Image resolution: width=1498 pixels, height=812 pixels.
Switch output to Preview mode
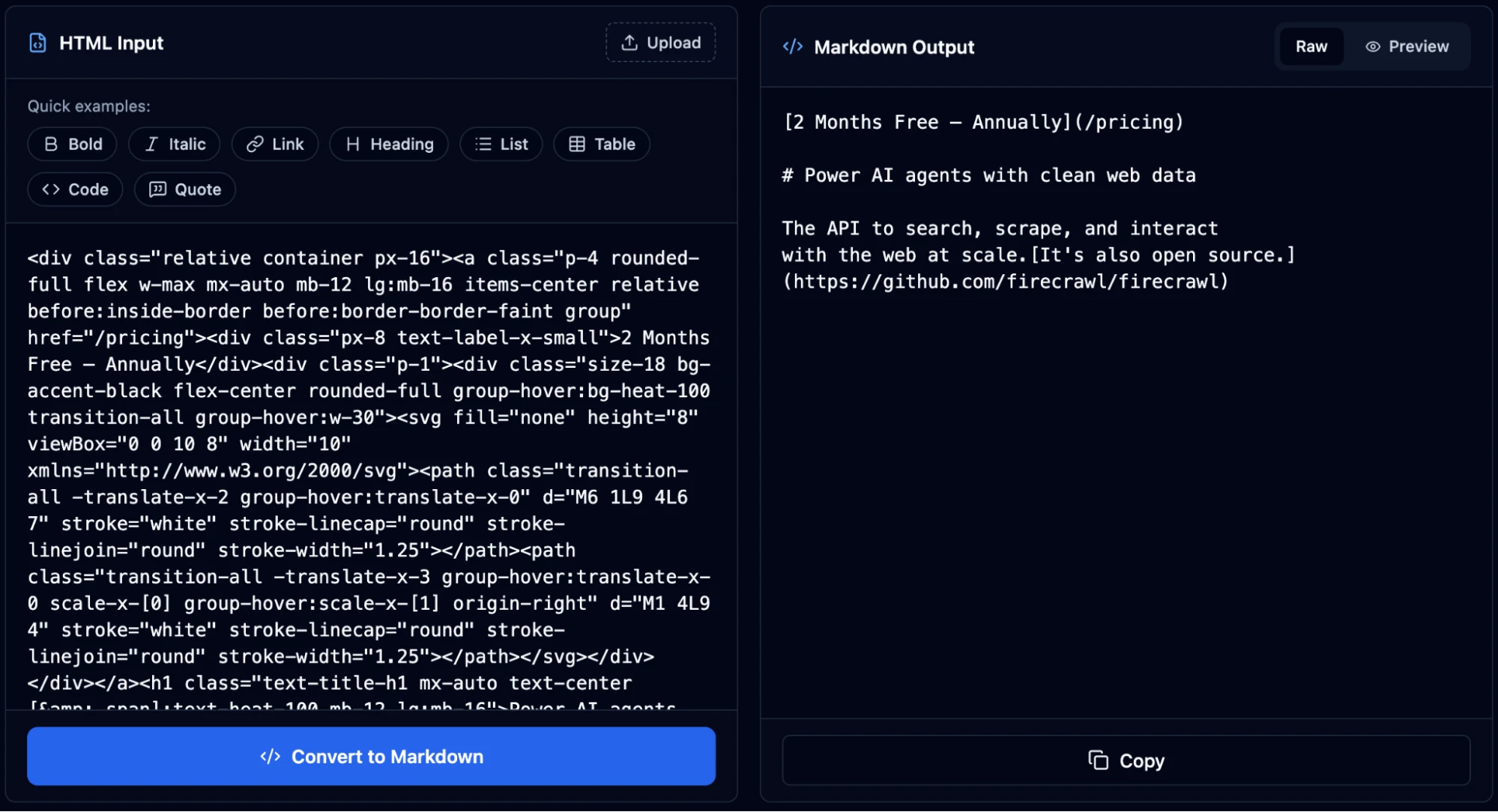click(1409, 46)
